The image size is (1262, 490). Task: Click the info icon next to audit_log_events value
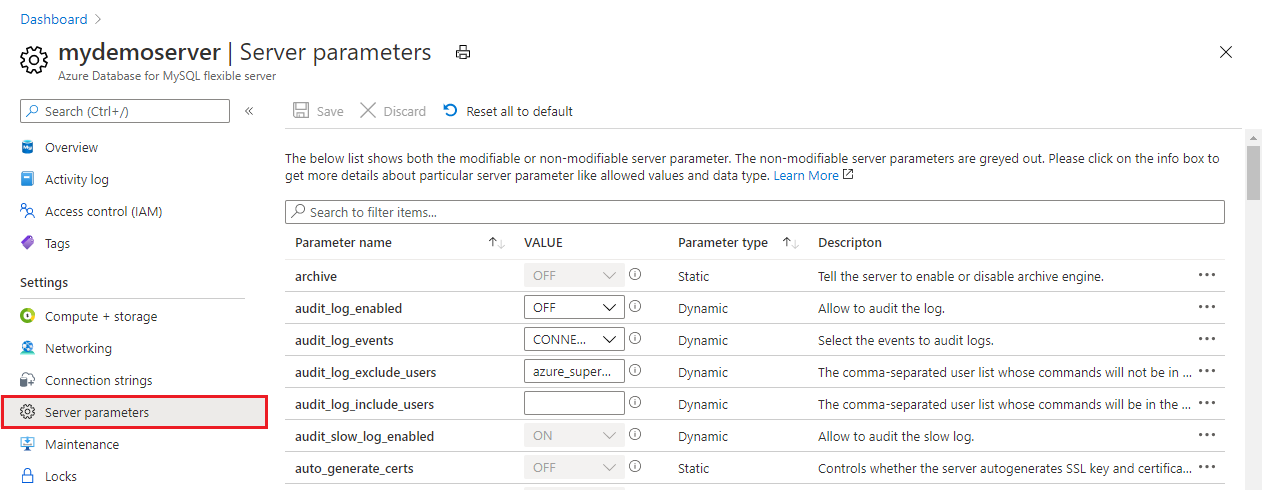[635, 339]
